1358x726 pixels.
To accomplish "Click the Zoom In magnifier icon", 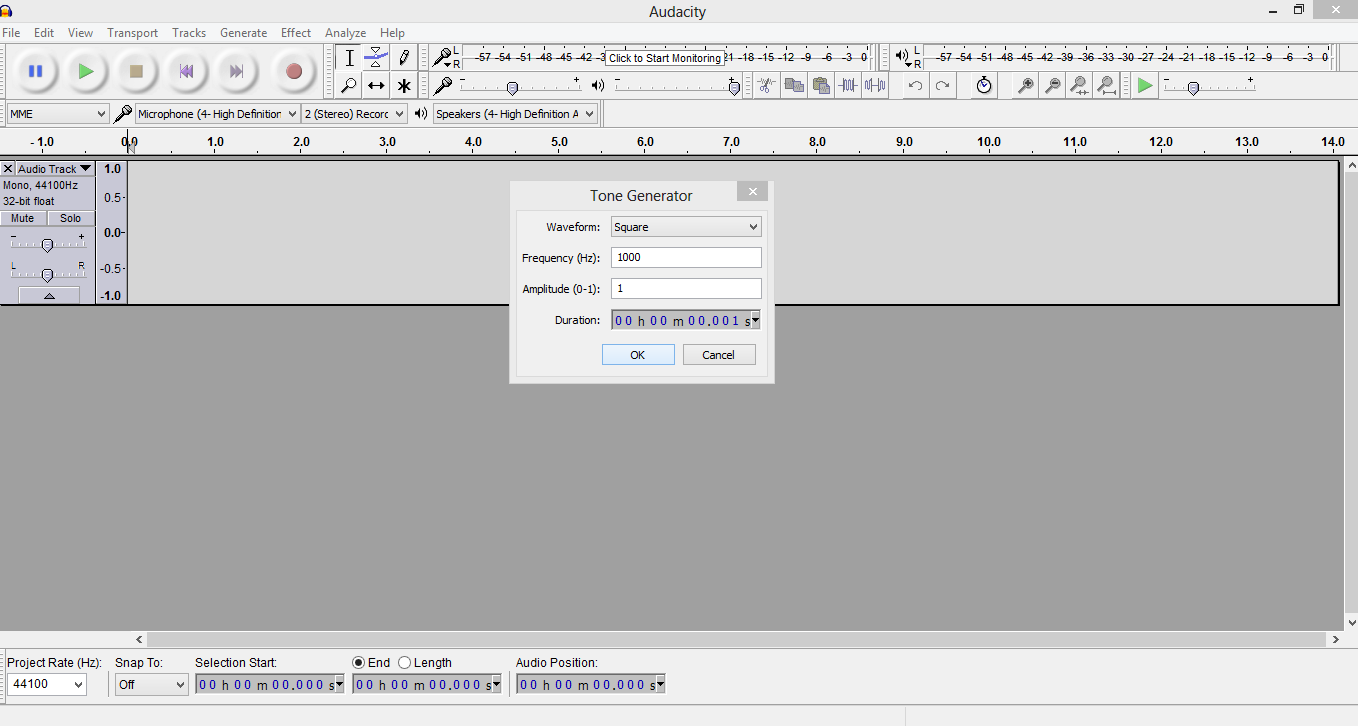I will click(x=1025, y=86).
